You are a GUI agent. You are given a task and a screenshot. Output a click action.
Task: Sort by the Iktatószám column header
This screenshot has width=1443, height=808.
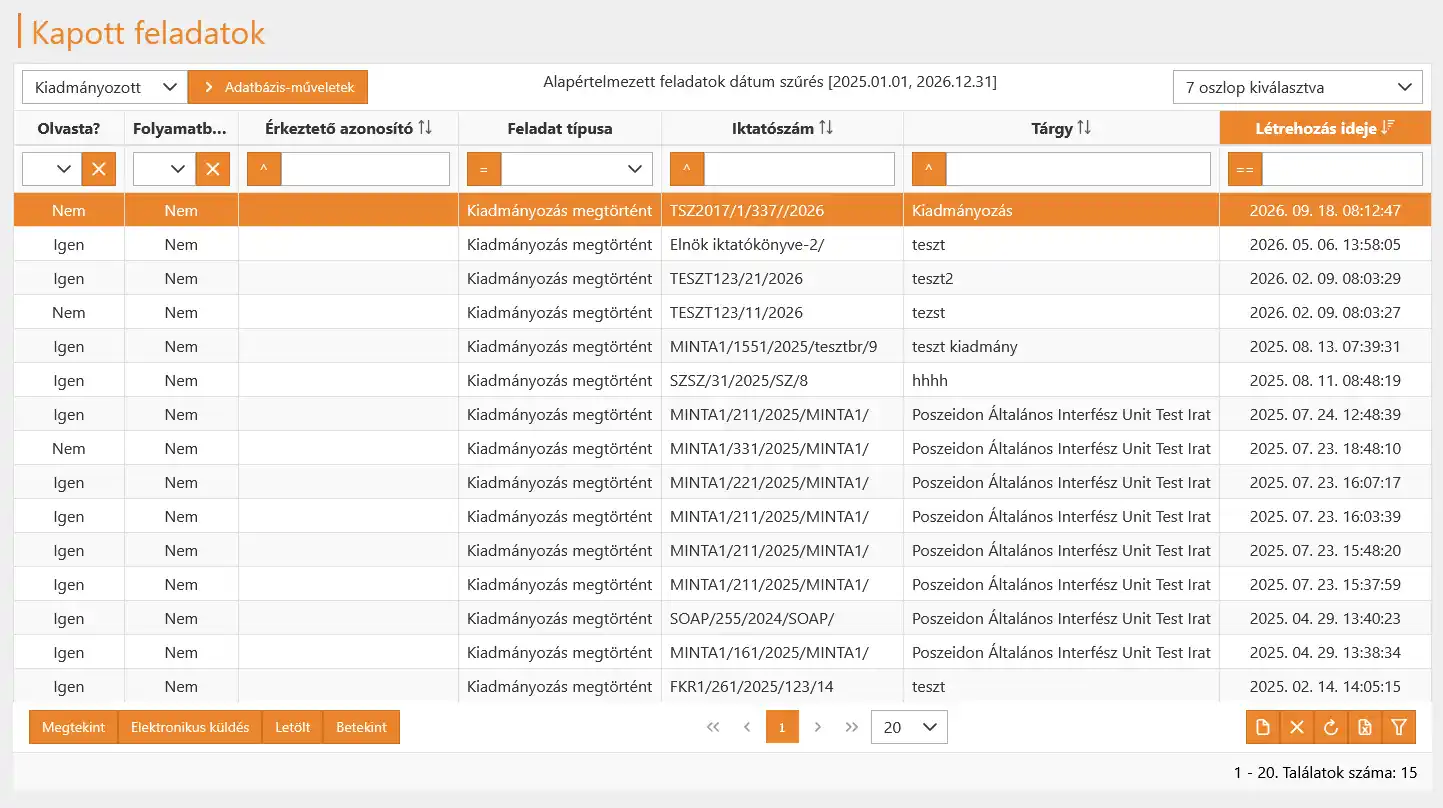[782, 128]
